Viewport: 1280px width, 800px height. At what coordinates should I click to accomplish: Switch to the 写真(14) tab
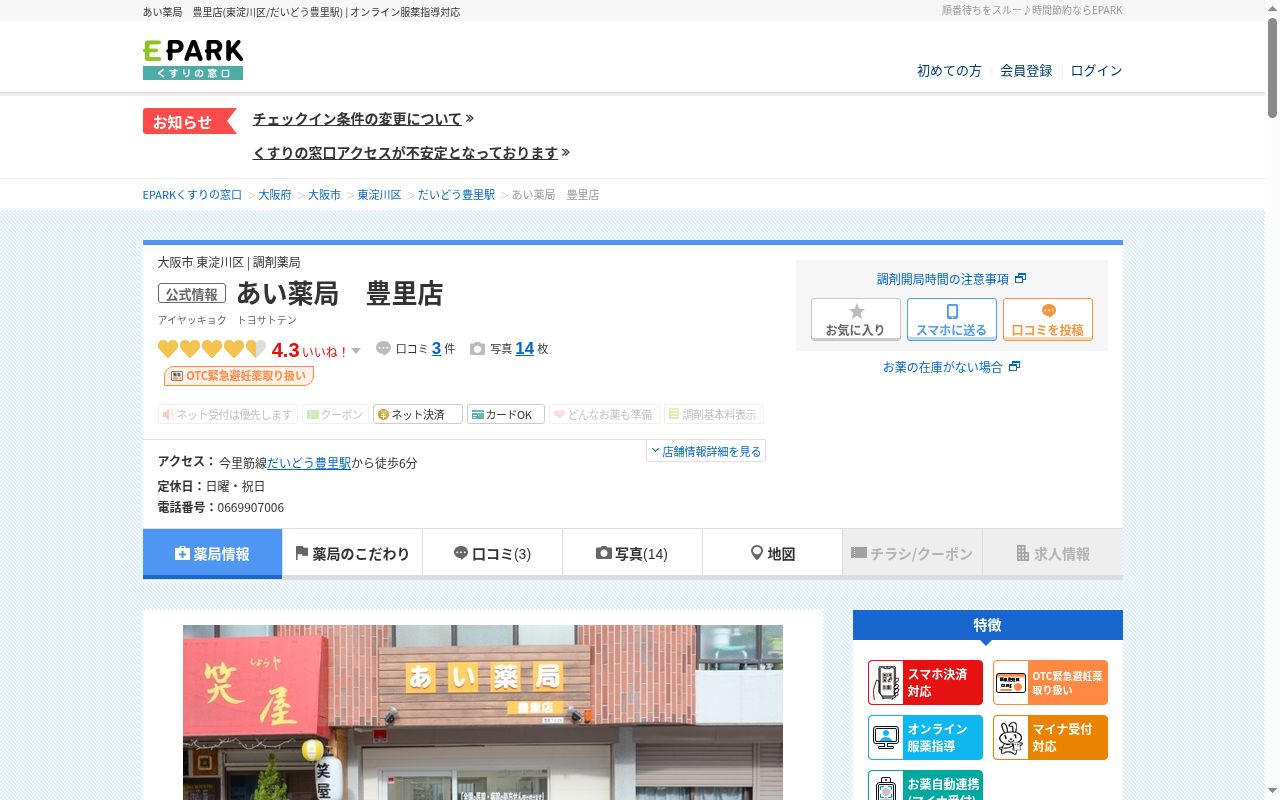[x=632, y=553]
